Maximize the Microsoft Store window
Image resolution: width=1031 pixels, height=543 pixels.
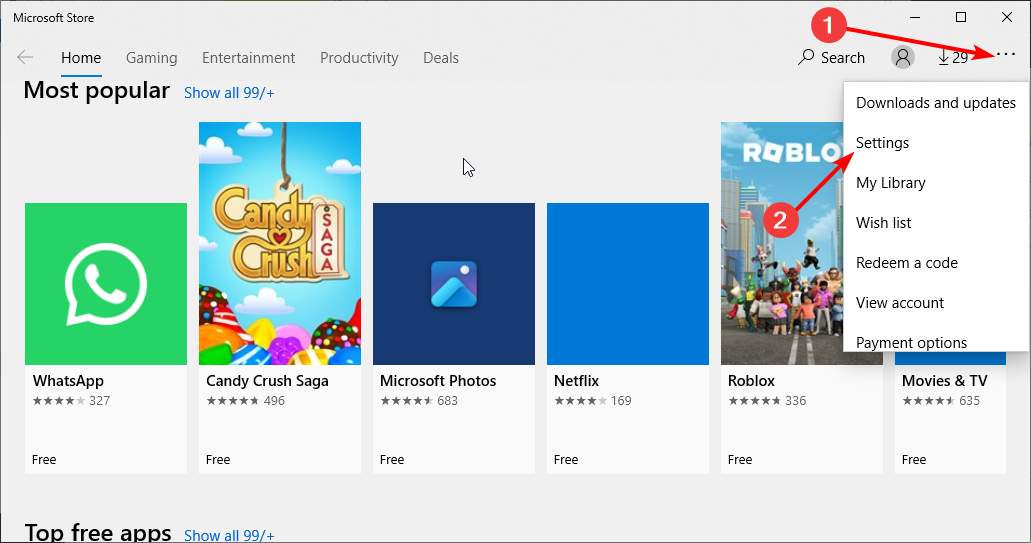[961, 17]
